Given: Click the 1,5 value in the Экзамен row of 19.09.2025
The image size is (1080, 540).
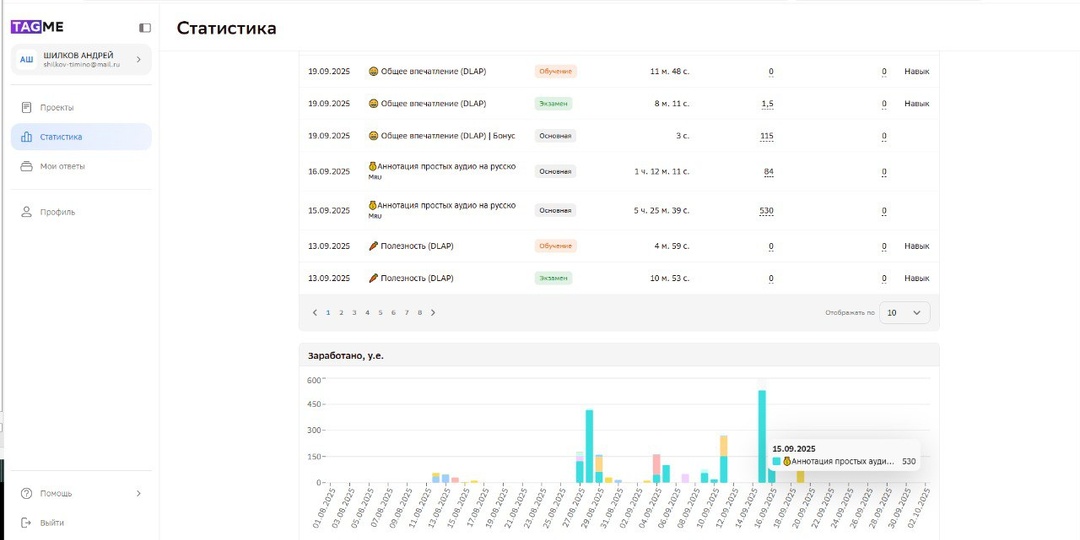Looking at the screenshot, I should (x=767, y=104).
